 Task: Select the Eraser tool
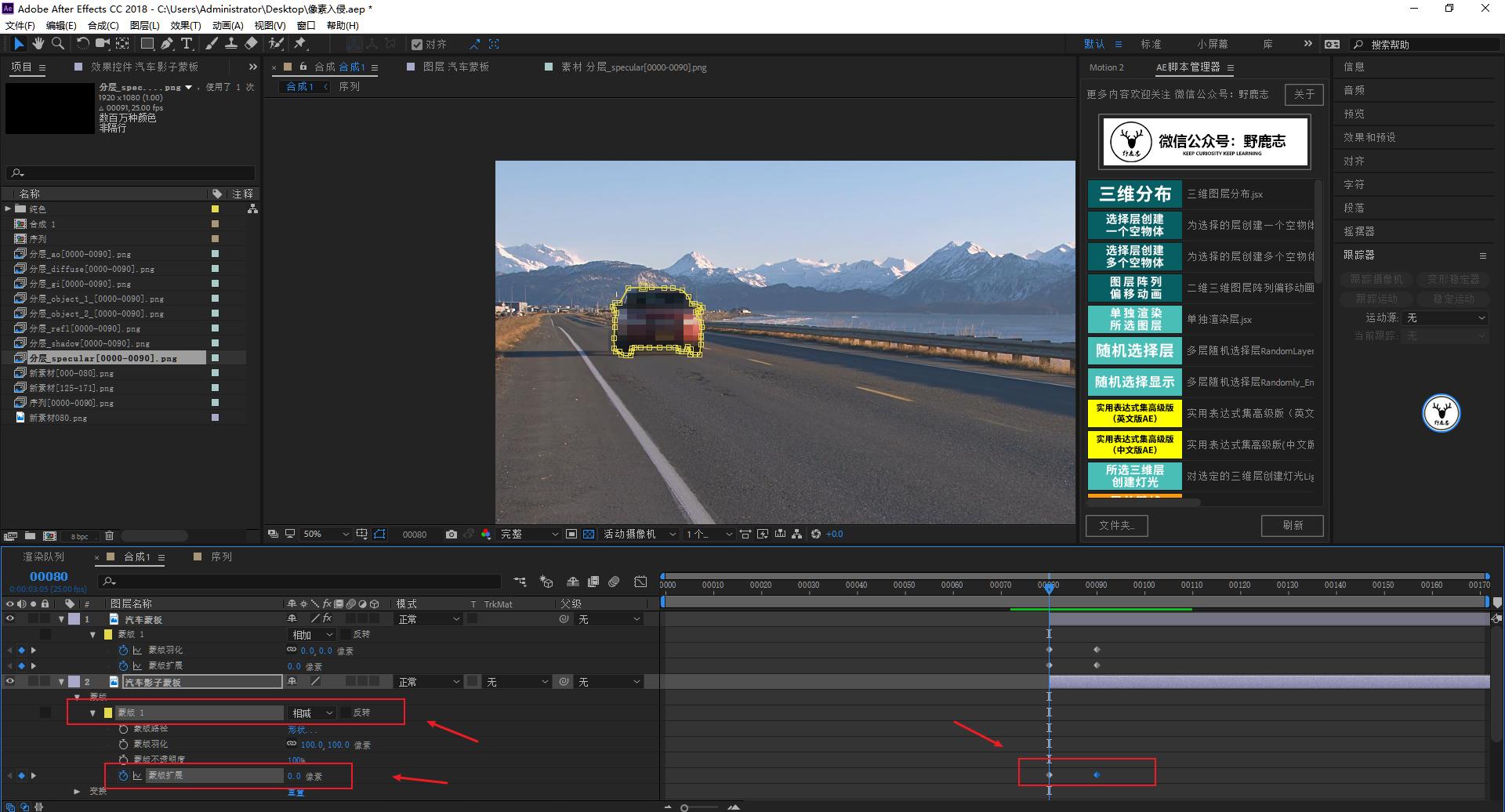[x=251, y=44]
